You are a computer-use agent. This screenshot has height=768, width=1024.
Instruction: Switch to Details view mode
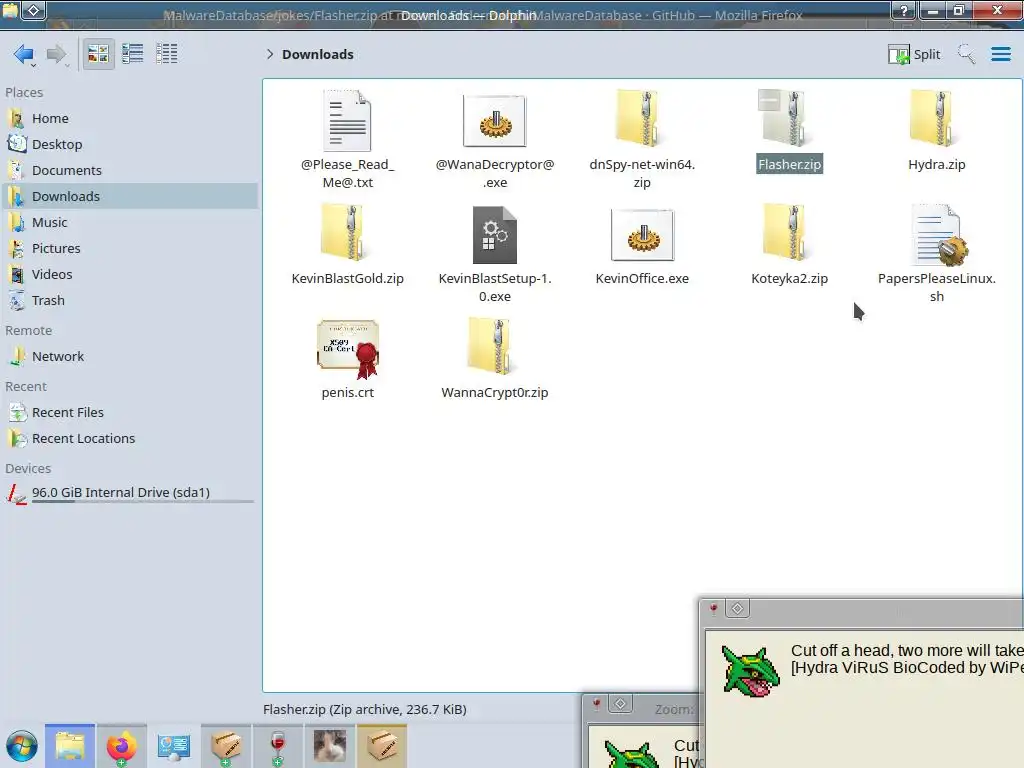click(167, 54)
